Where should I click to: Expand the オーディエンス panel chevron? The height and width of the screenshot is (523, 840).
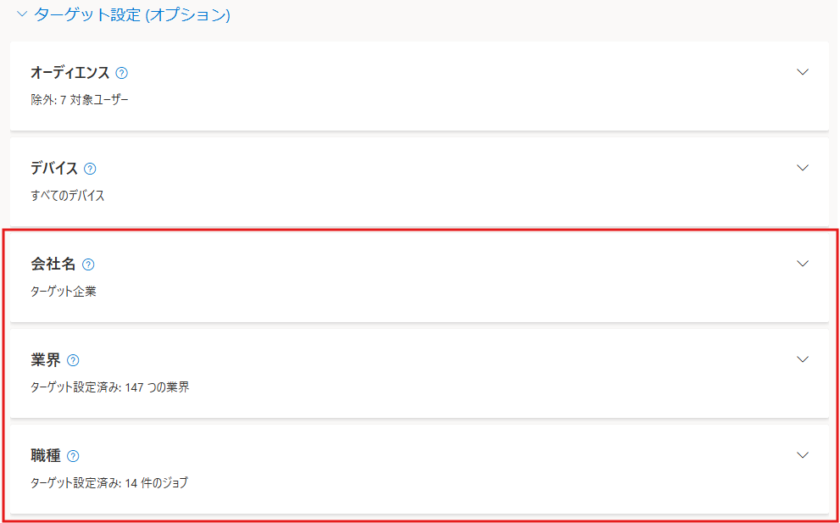pyautogui.click(x=802, y=72)
